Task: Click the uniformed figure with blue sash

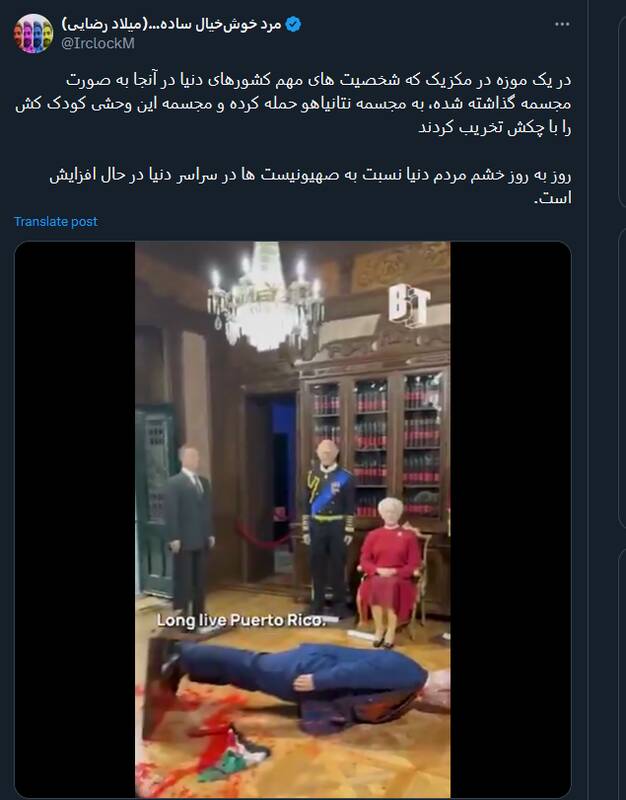Action: pyautogui.click(x=328, y=528)
